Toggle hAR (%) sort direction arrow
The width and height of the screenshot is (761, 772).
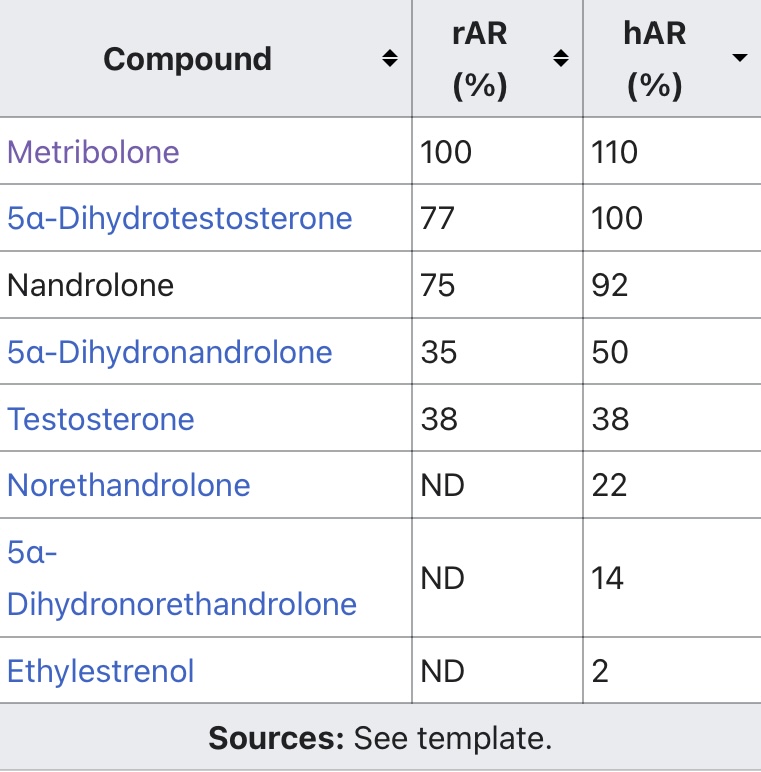pyautogui.click(x=739, y=58)
